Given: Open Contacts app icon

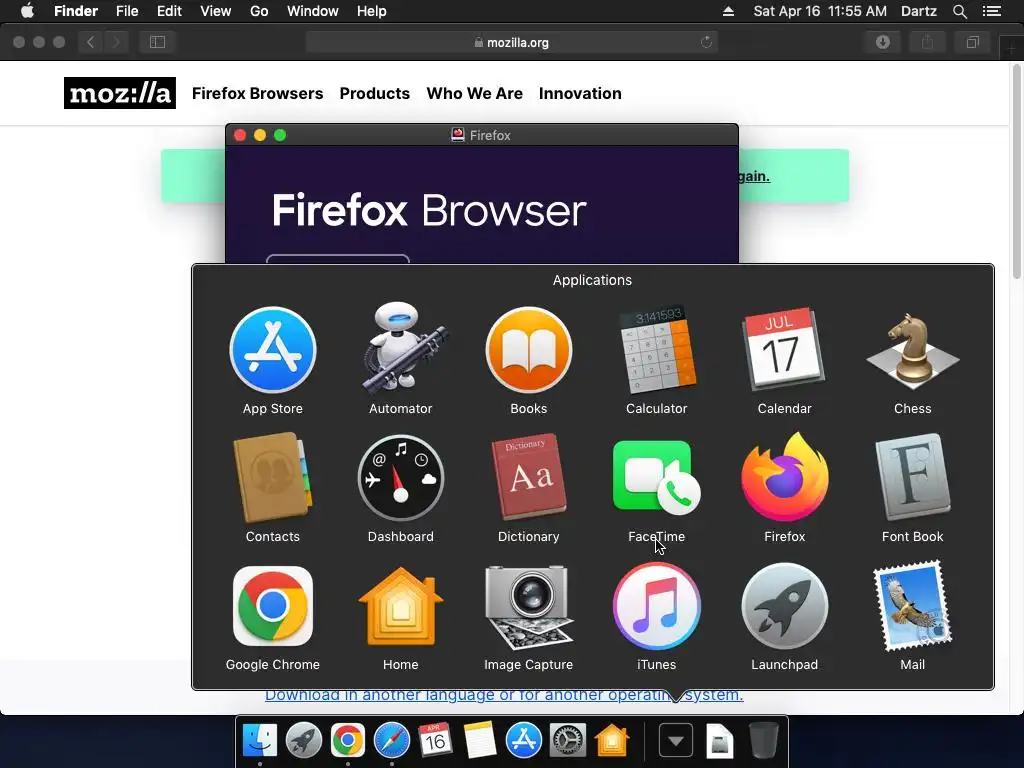Looking at the screenshot, I should (273, 478).
